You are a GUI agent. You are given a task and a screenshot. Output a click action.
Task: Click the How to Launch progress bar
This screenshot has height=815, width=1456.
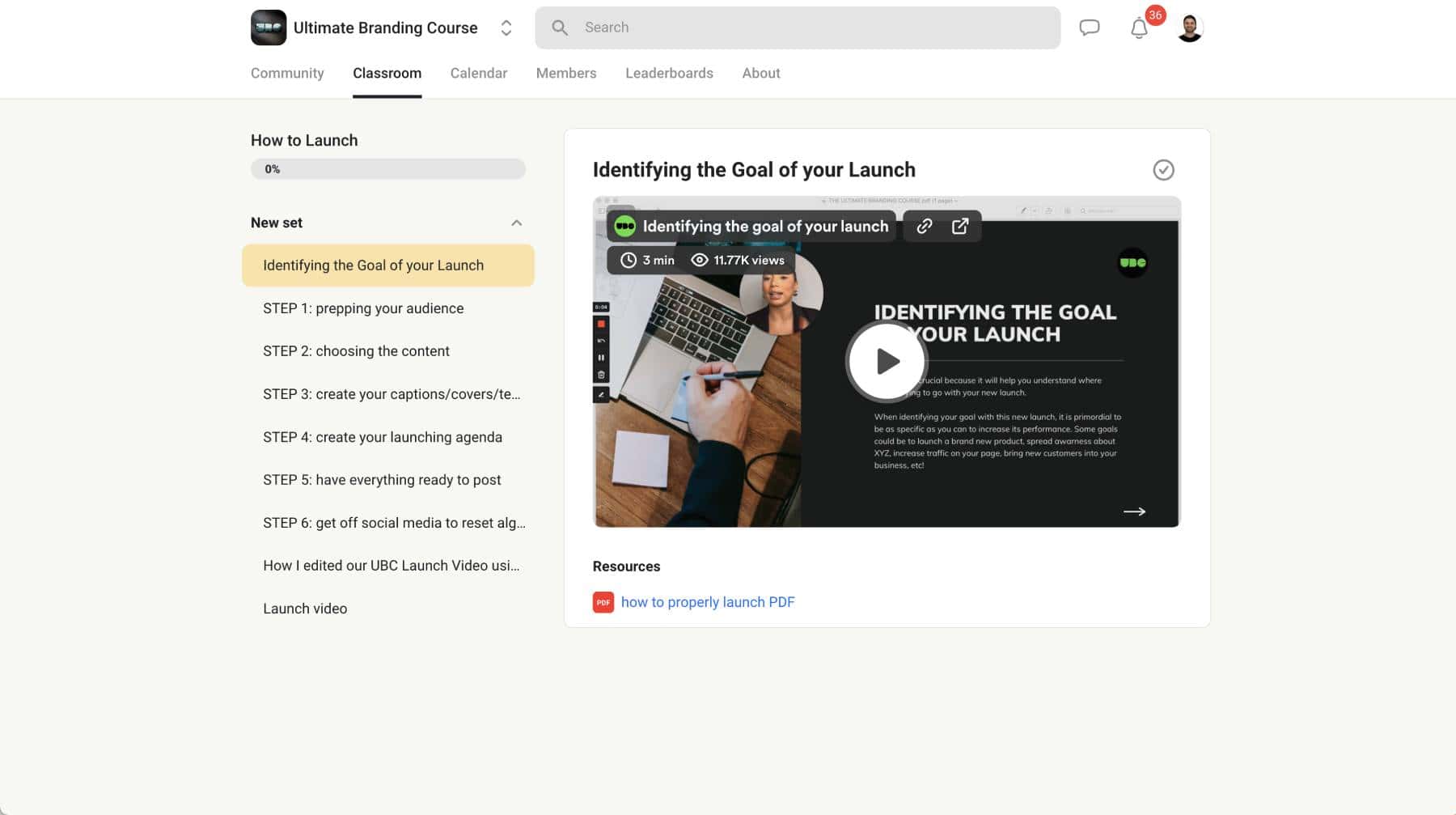pos(387,168)
